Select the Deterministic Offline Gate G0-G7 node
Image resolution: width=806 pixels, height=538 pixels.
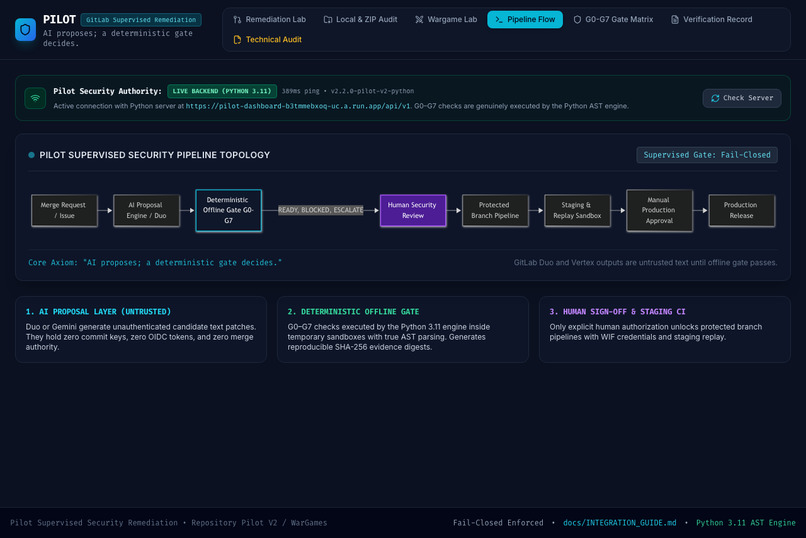[228, 210]
